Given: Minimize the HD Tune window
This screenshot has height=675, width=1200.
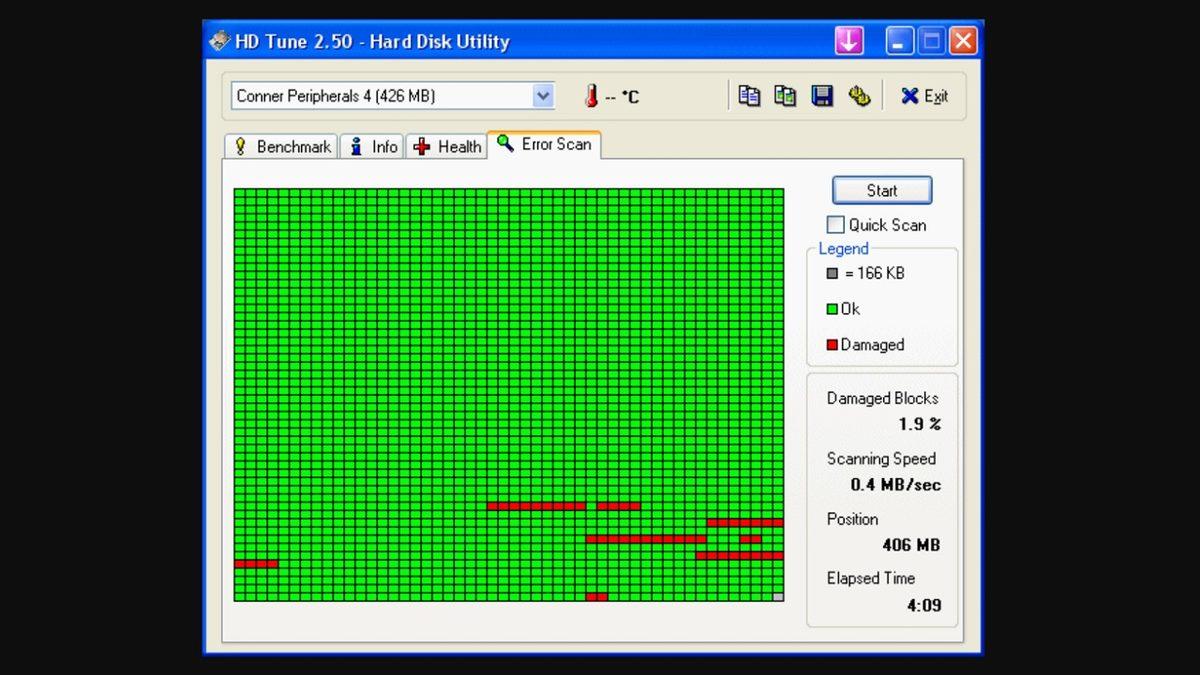Looking at the screenshot, I should (x=899, y=41).
